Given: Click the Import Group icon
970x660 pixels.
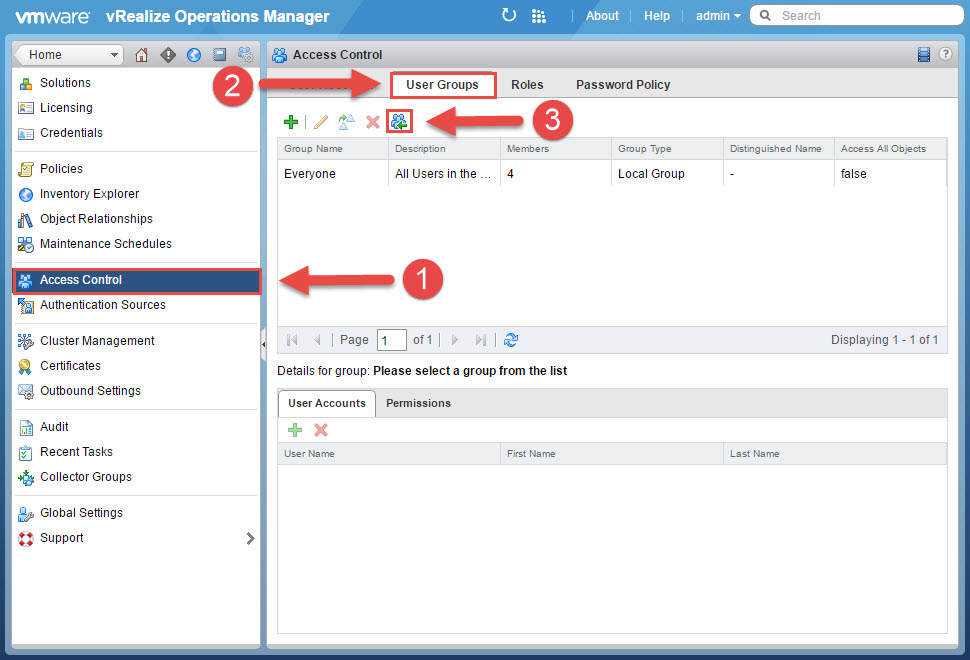Looking at the screenshot, I should [399, 122].
